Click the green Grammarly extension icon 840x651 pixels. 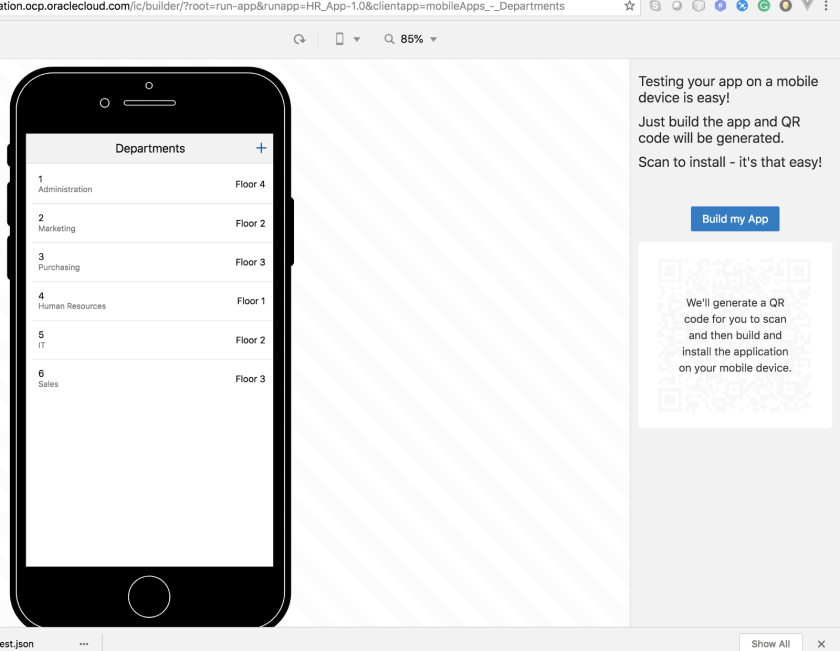(764, 6)
